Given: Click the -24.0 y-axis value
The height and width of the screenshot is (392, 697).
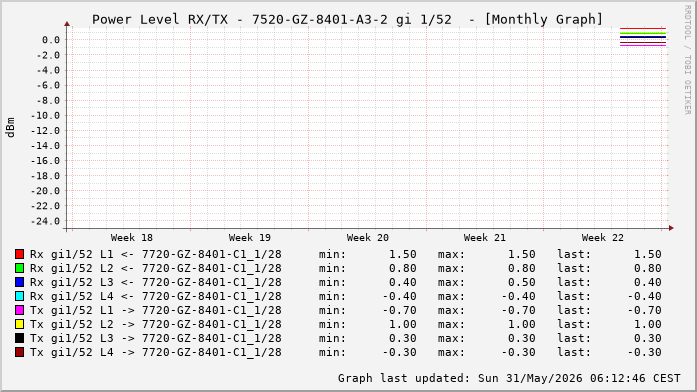Looking at the screenshot, I should click(x=45, y=221).
